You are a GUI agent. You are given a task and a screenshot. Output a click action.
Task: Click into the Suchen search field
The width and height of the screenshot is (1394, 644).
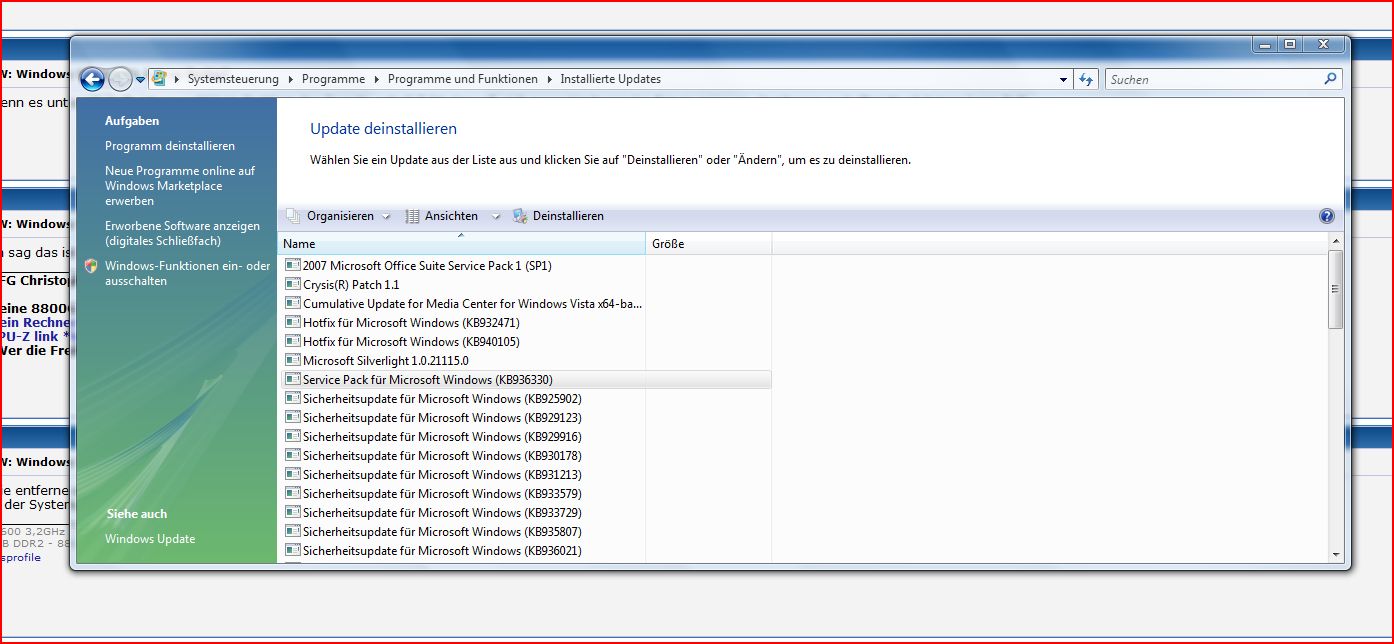pos(1213,79)
